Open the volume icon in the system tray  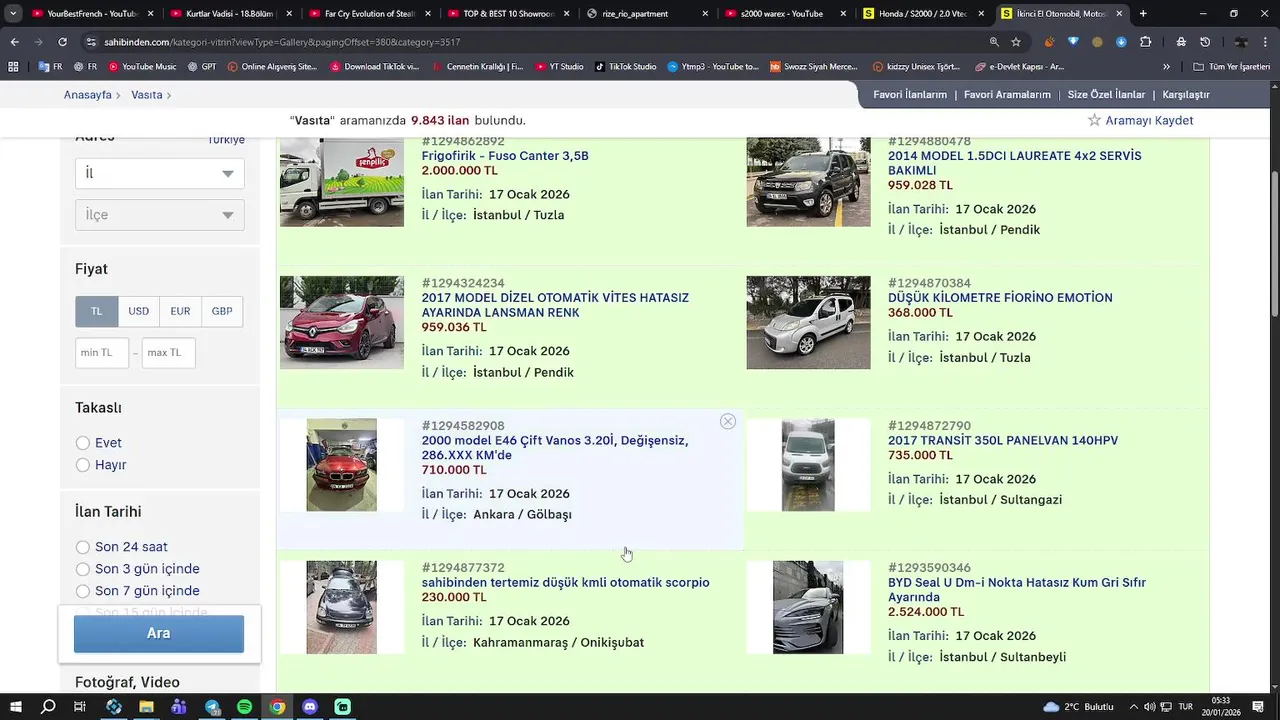click(x=1150, y=707)
